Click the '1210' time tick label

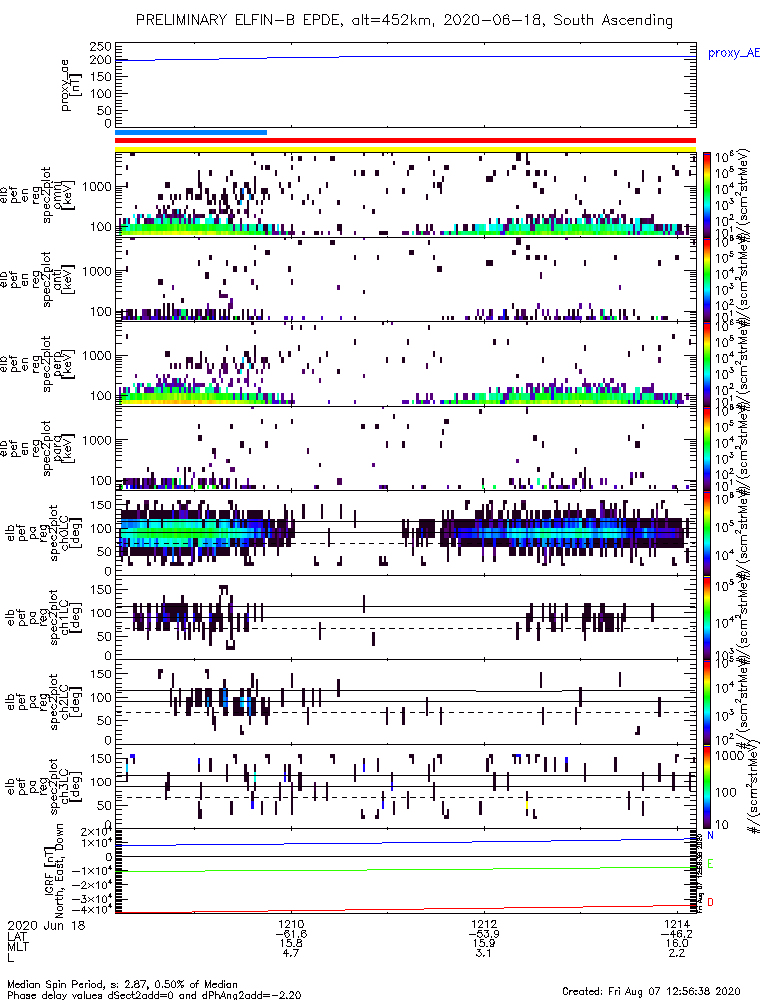(291, 924)
